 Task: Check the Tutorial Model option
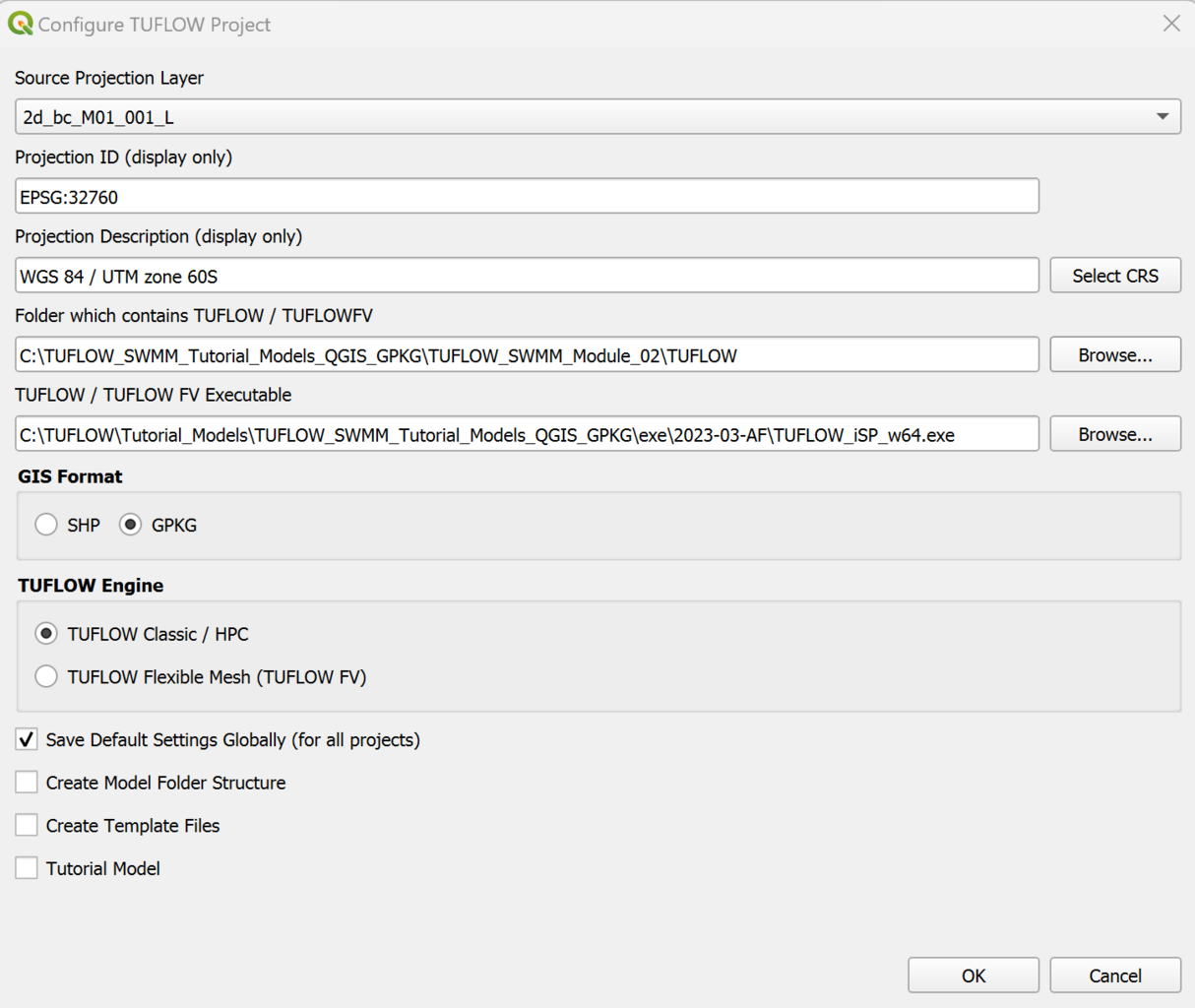tap(27, 868)
